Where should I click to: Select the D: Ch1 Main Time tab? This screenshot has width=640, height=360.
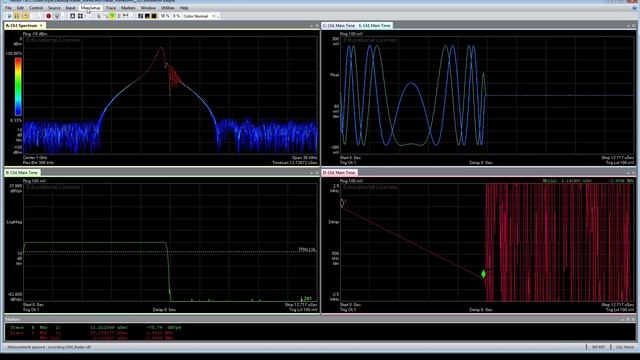339,173
